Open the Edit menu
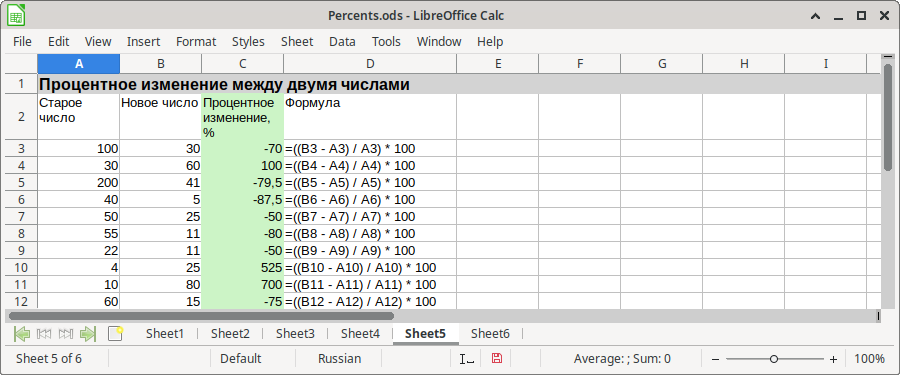This screenshot has height=375, width=900. (x=59, y=41)
